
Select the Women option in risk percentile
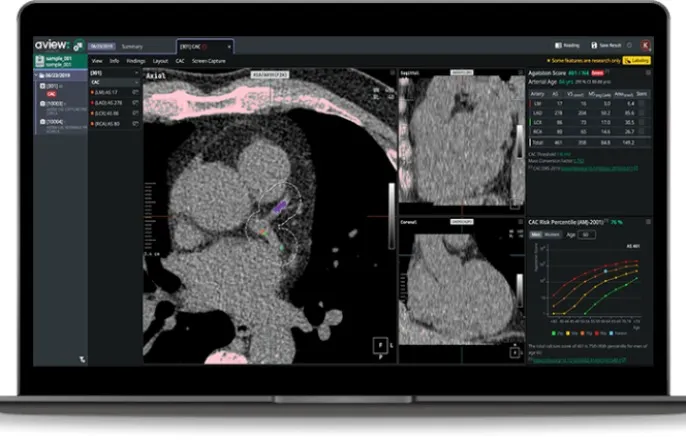coord(552,235)
